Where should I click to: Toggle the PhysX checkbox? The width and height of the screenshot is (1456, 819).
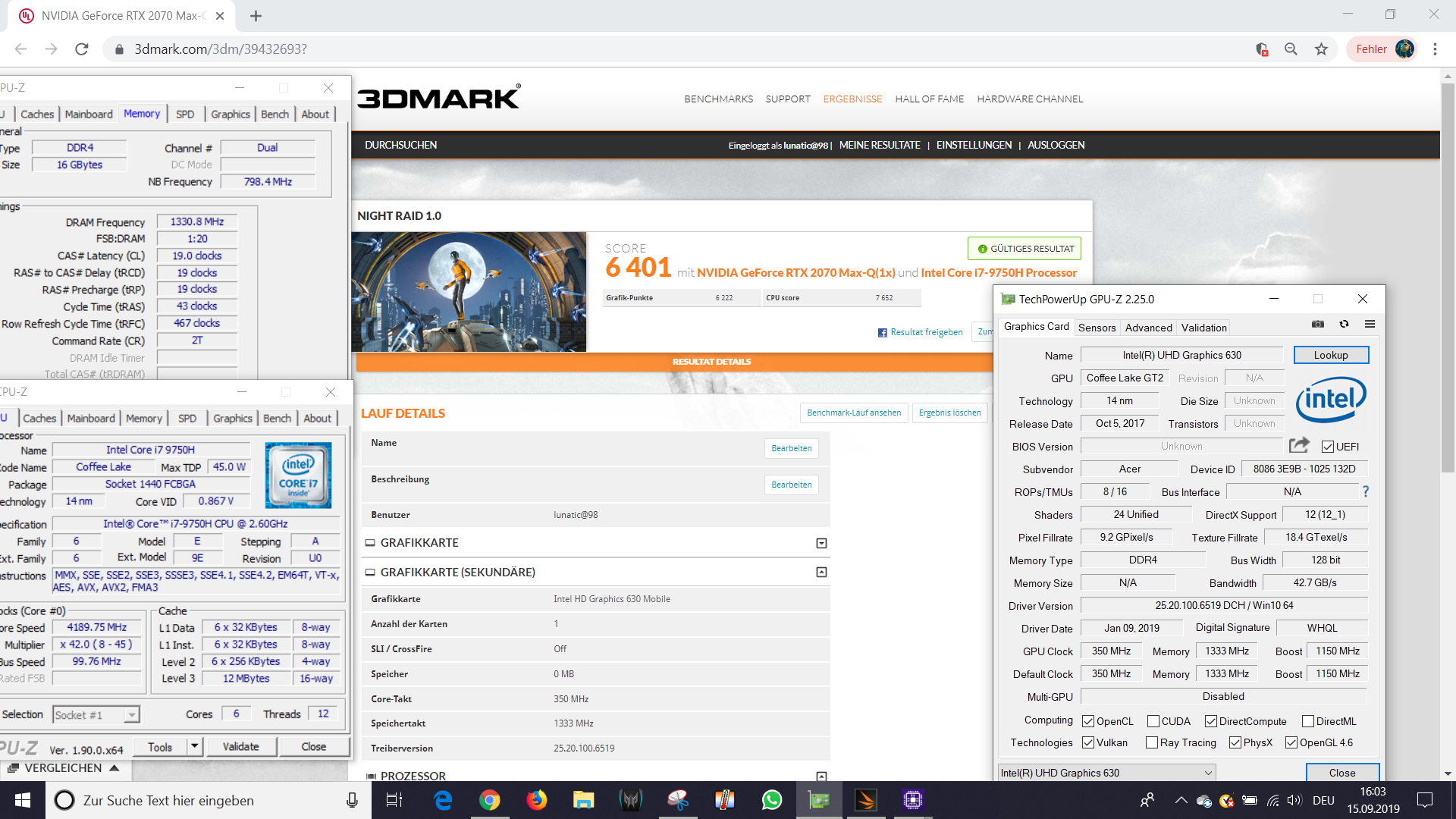click(x=1235, y=742)
